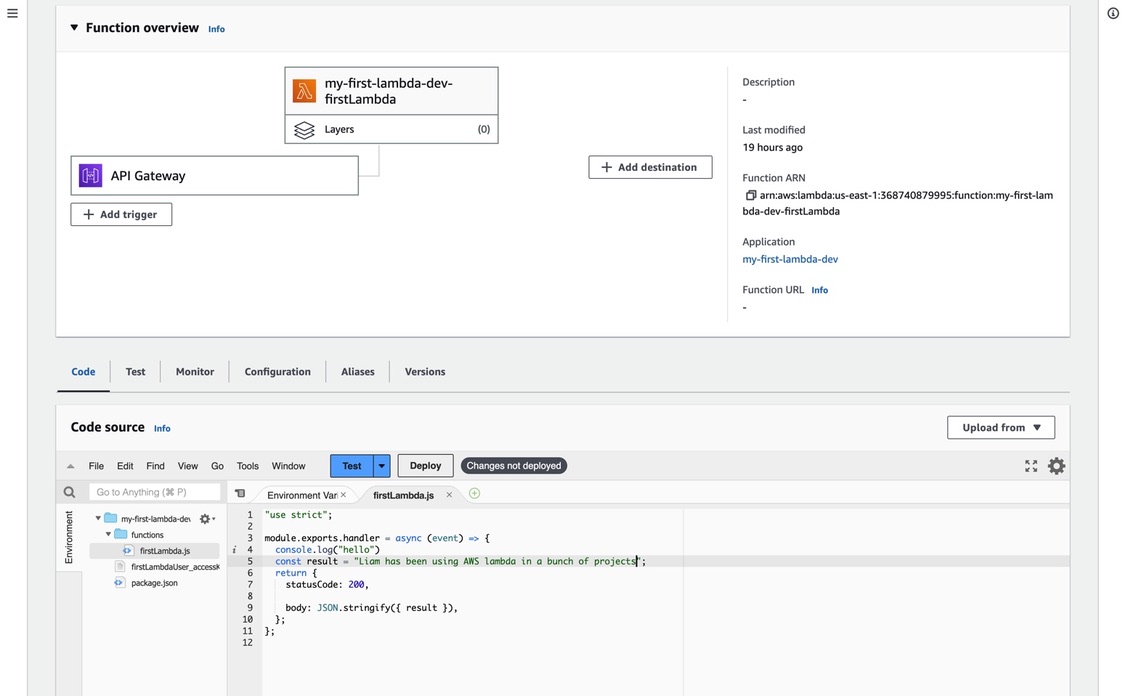Open the View menu
Viewport: 1128px width, 696px height.
(x=188, y=466)
